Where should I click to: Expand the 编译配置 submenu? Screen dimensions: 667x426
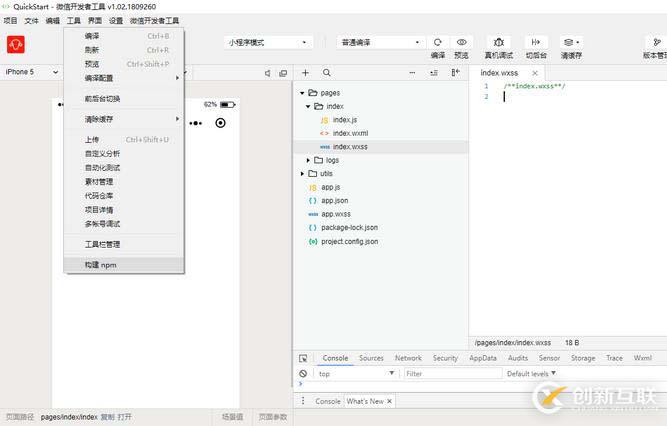coord(124,78)
